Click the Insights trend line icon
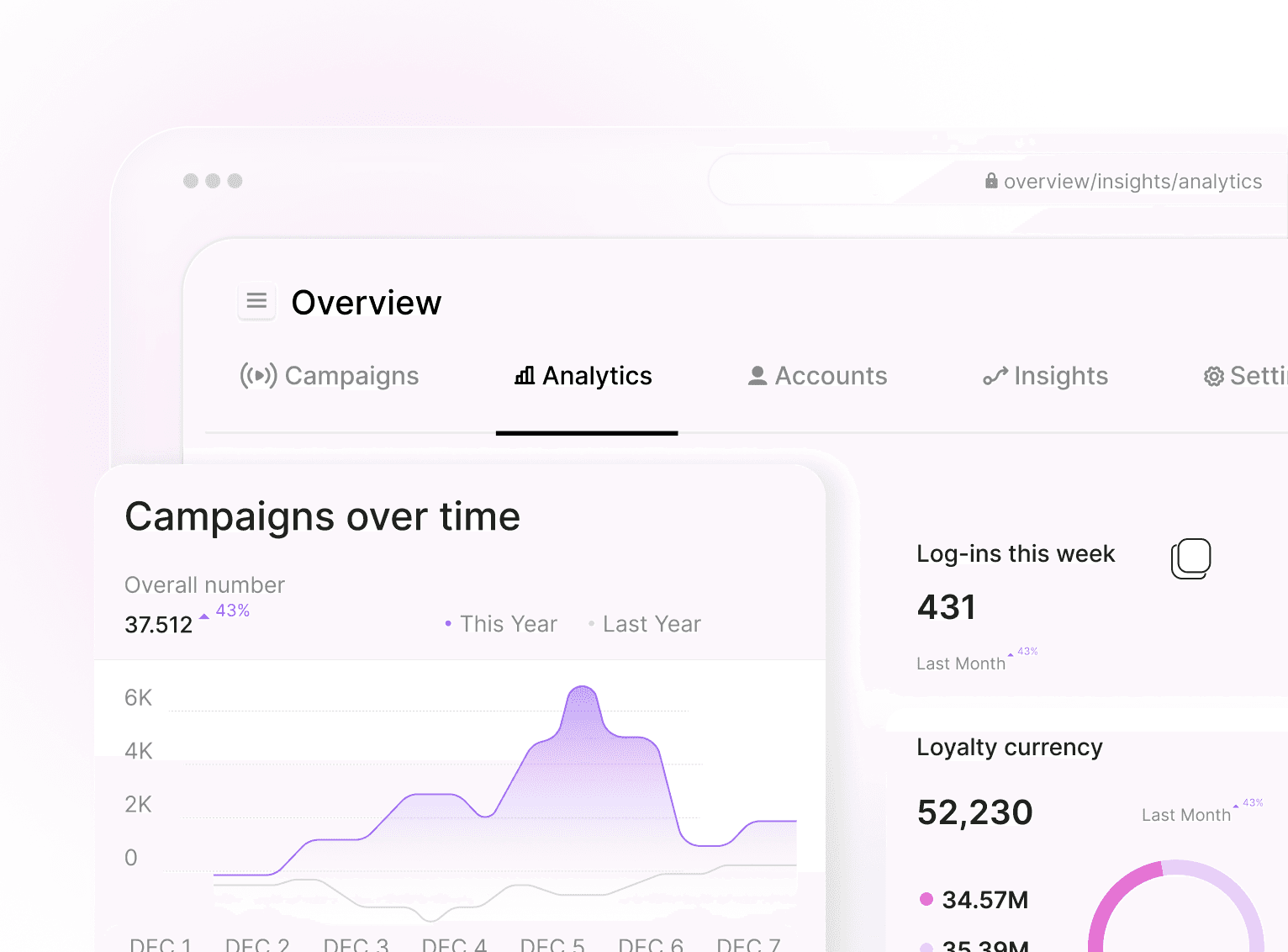1288x952 pixels. [x=995, y=377]
